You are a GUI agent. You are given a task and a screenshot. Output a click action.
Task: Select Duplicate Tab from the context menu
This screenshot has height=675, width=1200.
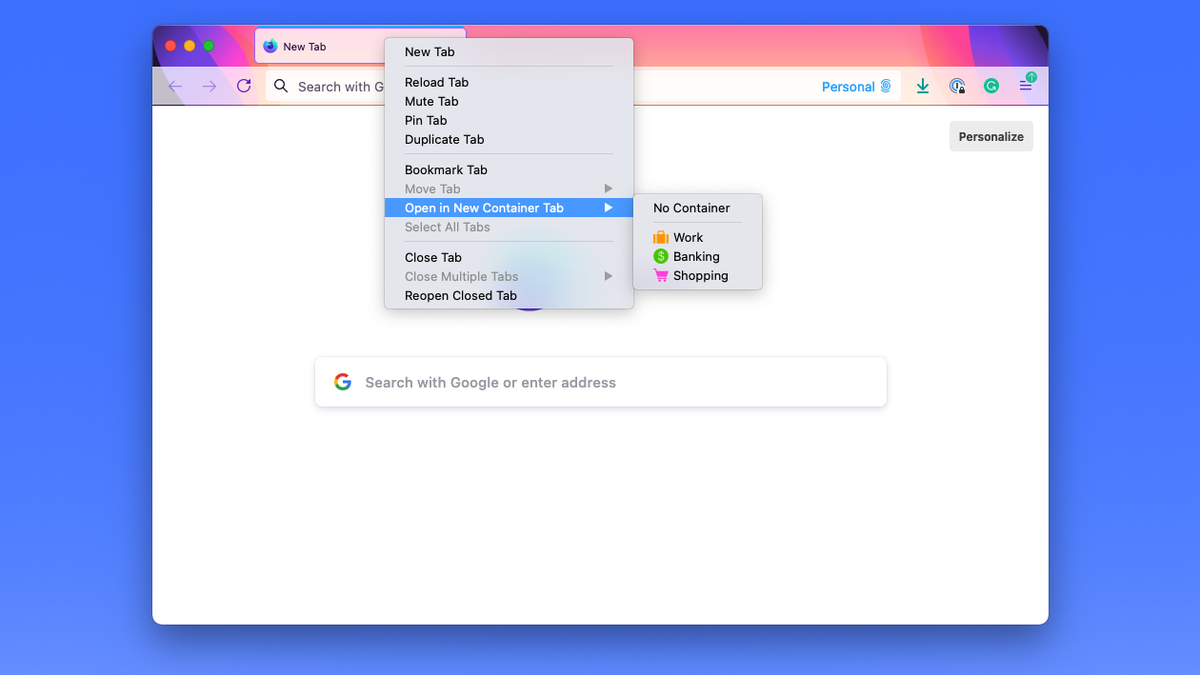point(444,139)
